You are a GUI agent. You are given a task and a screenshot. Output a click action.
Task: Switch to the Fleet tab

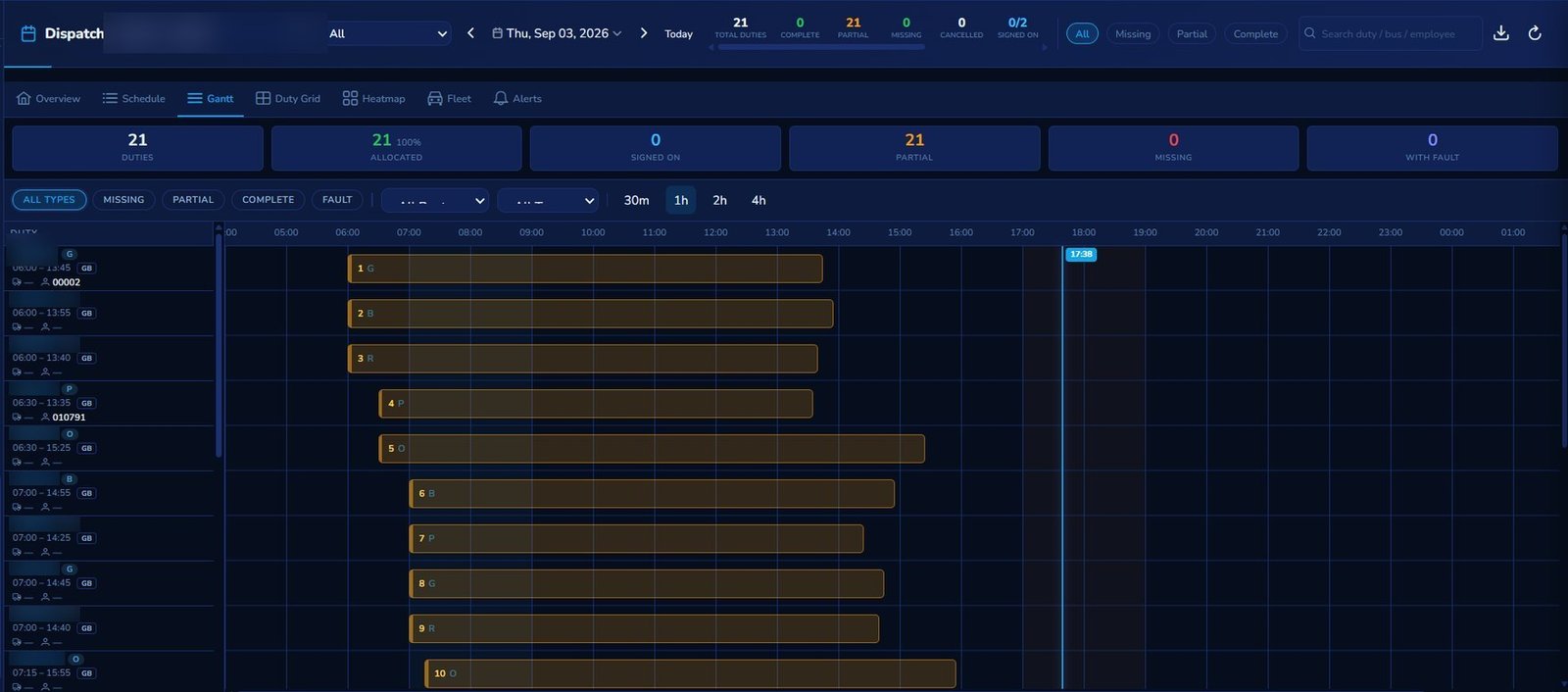coord(449,98)
